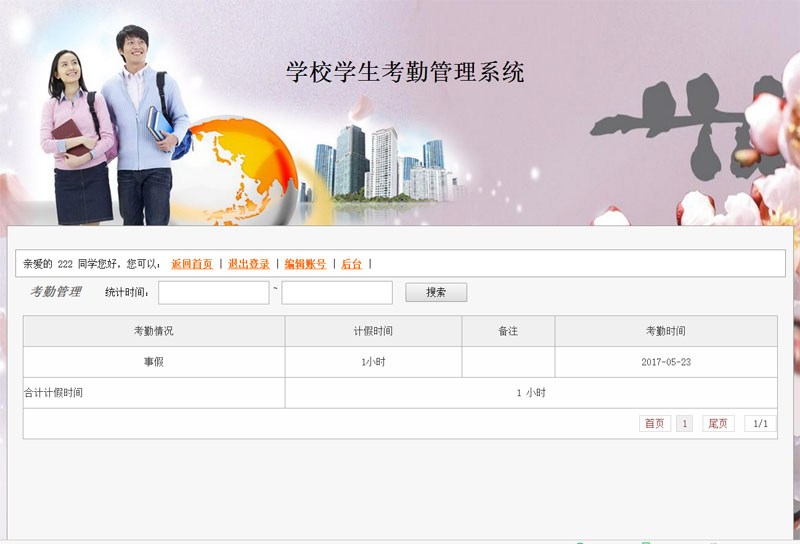Select the 考勤时间 column header
Viewport: 800px width, 544px height.
666,331
